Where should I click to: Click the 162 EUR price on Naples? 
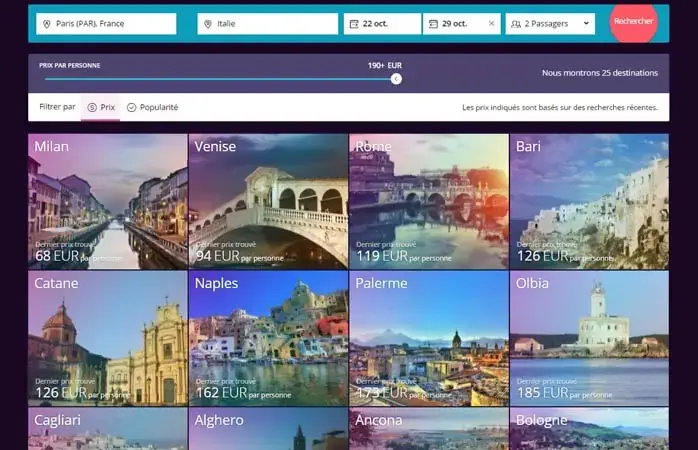[x=221, y=393]
